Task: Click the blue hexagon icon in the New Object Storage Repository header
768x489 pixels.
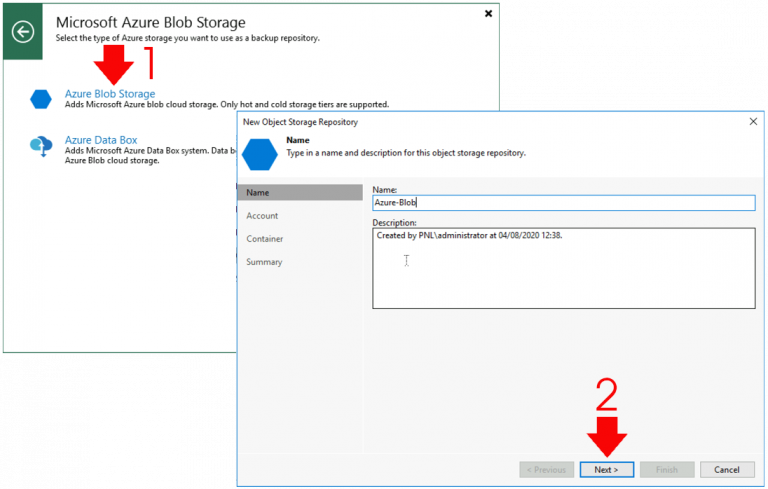Action: 260,154
